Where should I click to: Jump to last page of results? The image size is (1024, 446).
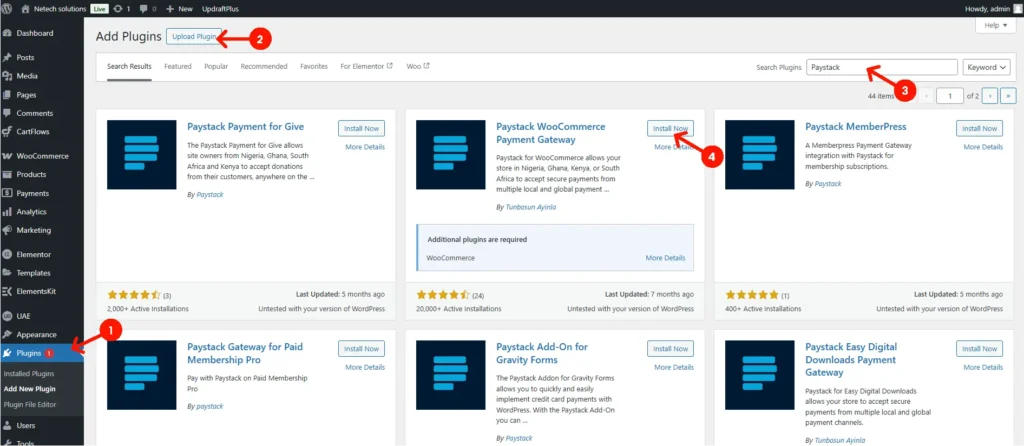click(x=1009, y=96)
